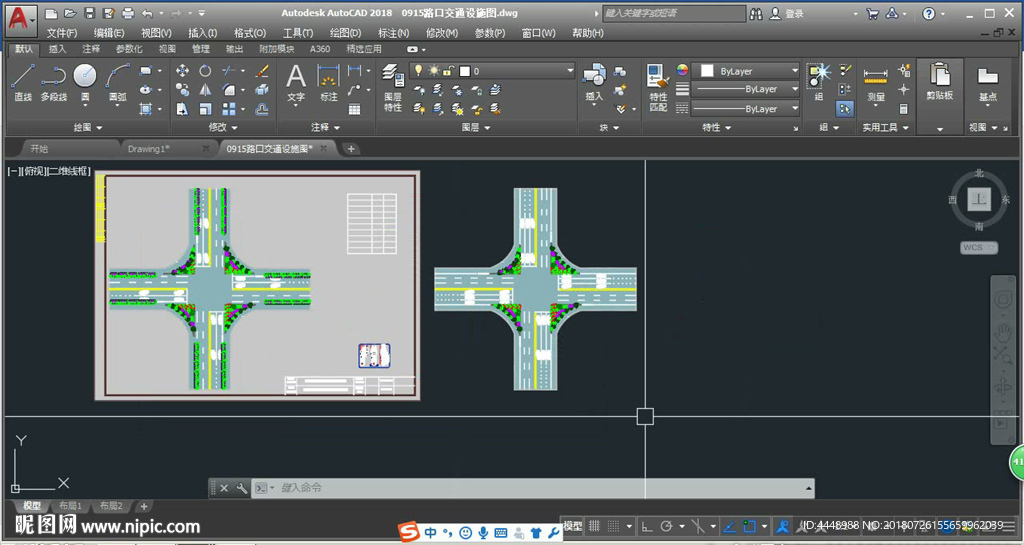This screenshot has width=1024, height=545.
Task: Toggle group selection on/off button
Action: click(x=845, y=109)
